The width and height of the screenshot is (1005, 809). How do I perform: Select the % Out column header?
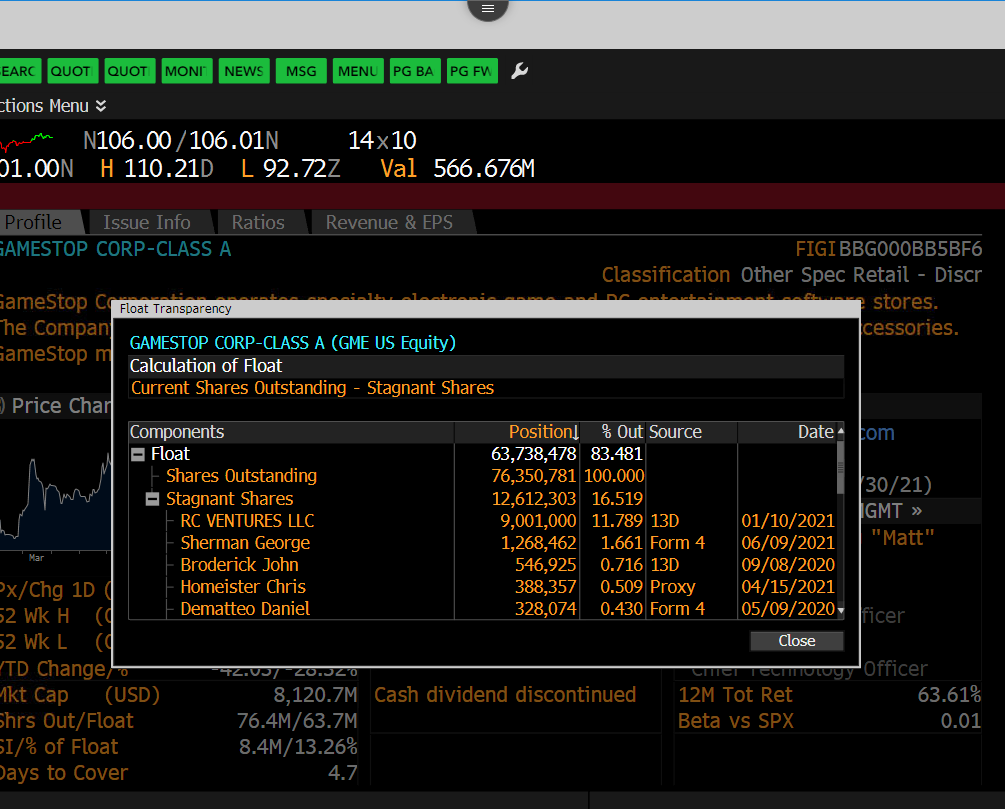613,432
